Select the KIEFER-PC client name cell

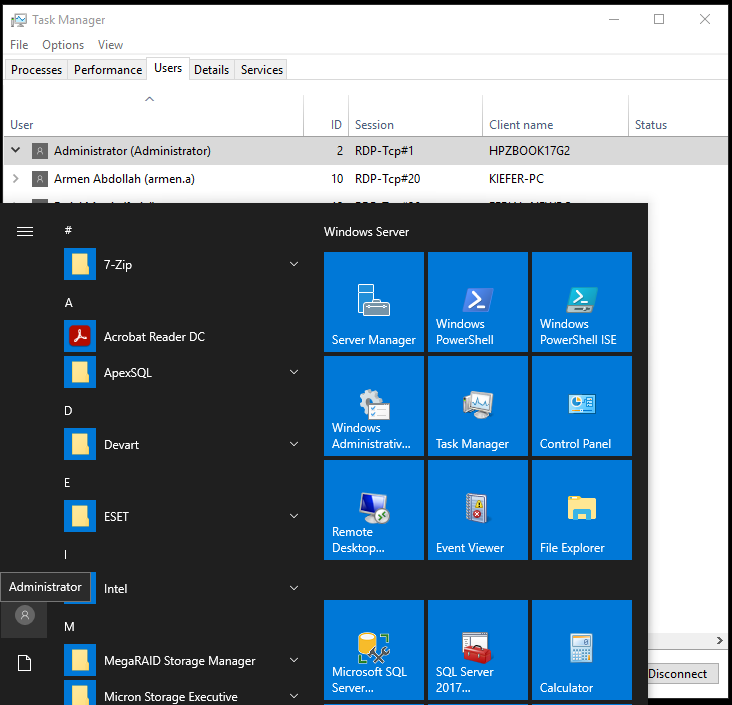tap(516, 179)
